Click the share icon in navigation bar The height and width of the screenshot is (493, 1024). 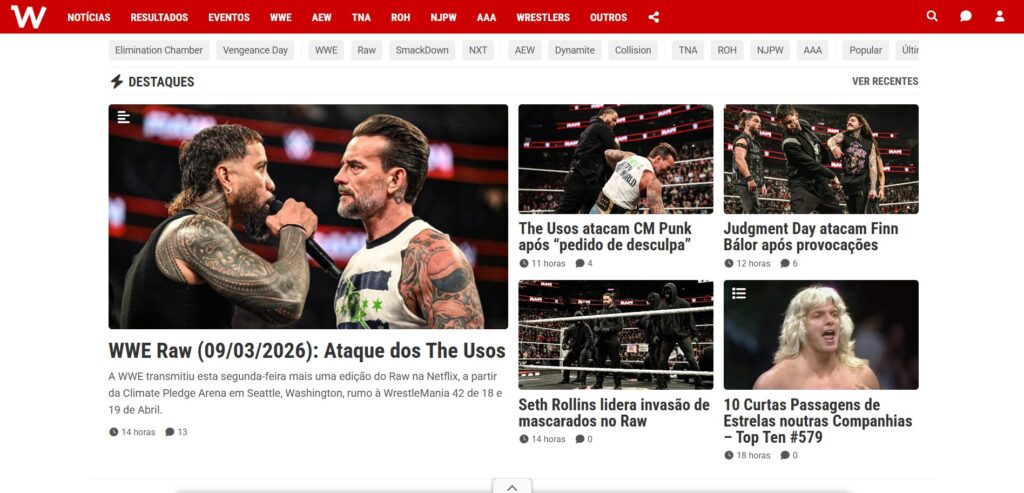pyautogui.click(x=654, y=17)
